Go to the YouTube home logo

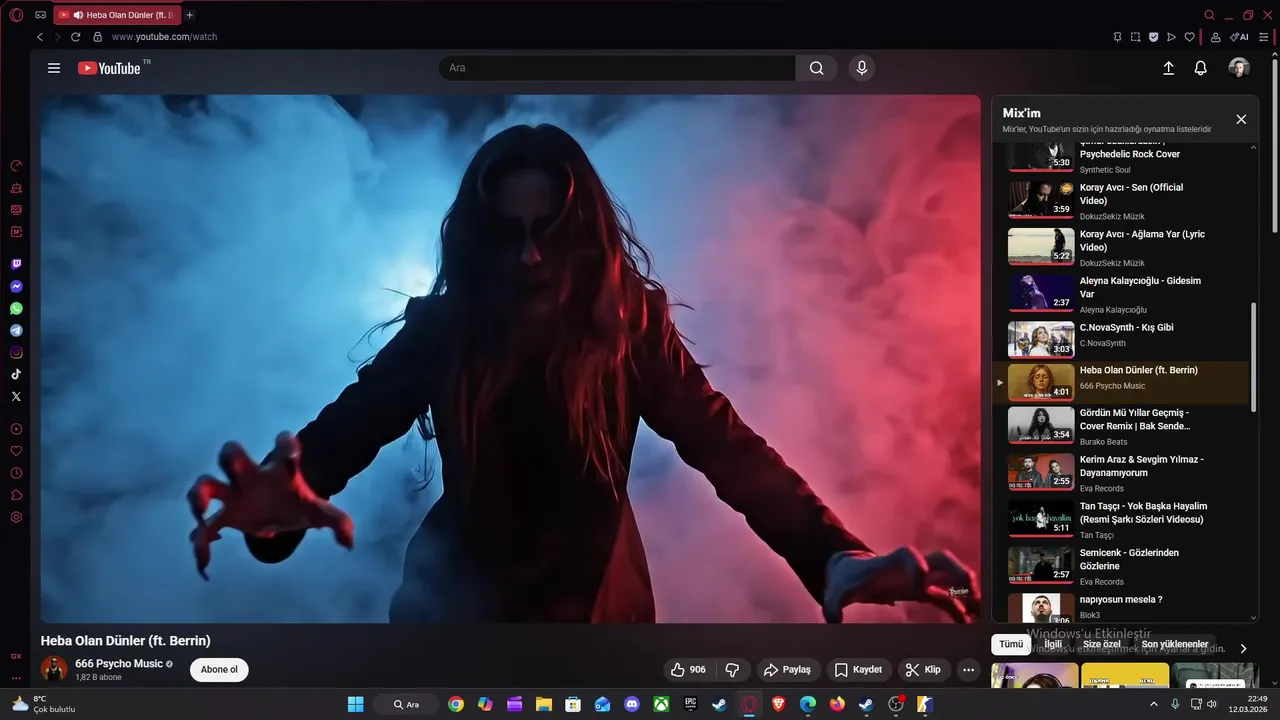click(x=109, y=68)
